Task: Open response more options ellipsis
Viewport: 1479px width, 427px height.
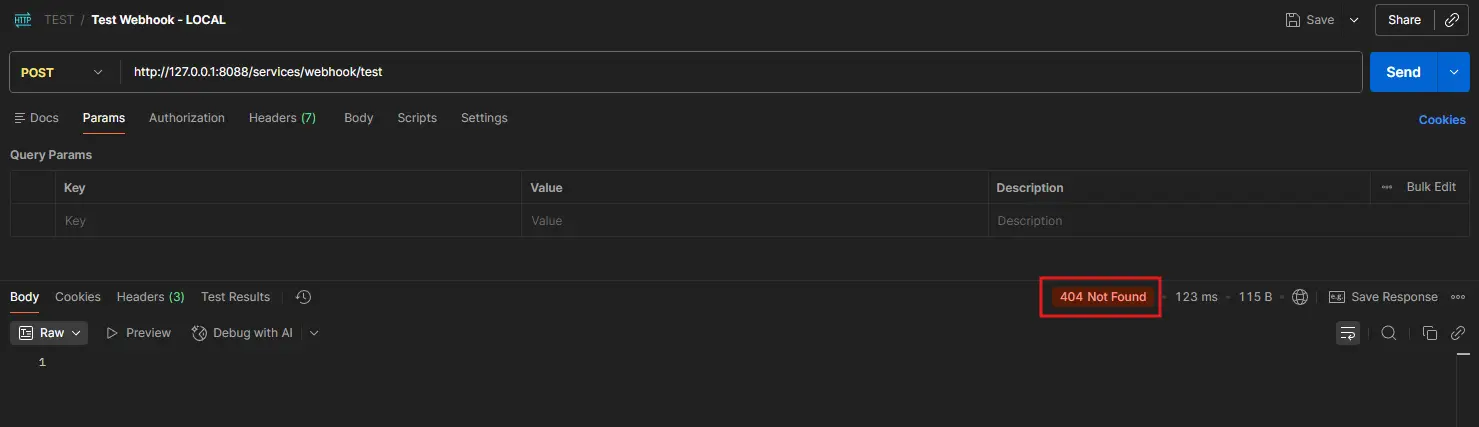Action: pos(1458,297)
